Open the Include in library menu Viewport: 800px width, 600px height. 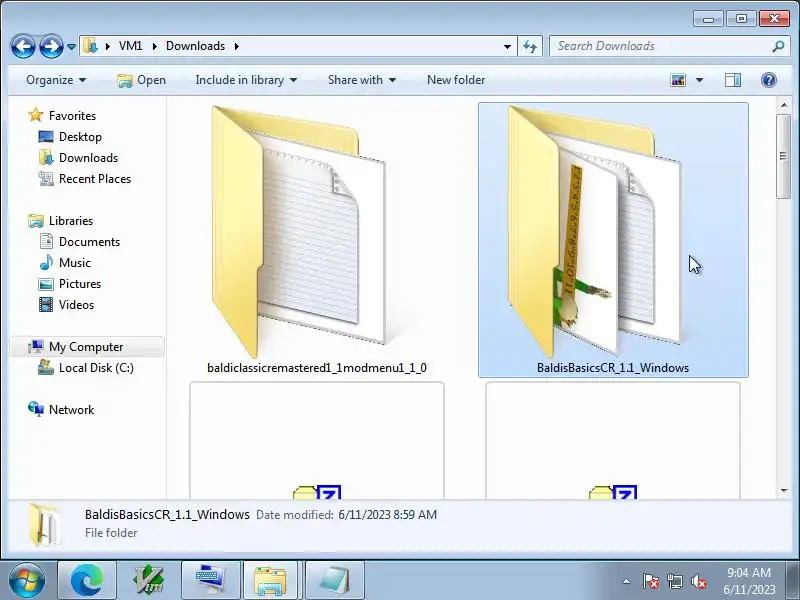click(246, 80)
